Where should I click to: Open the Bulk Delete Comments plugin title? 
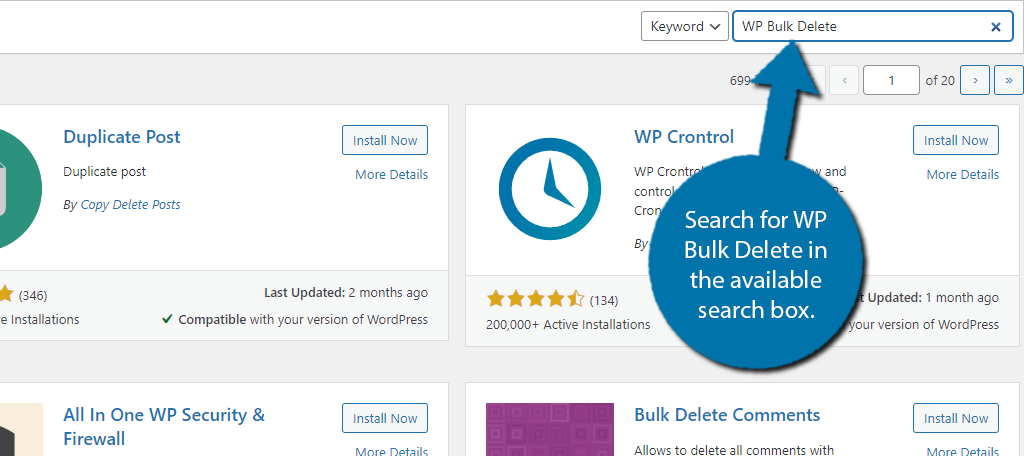tap(727, 415)
